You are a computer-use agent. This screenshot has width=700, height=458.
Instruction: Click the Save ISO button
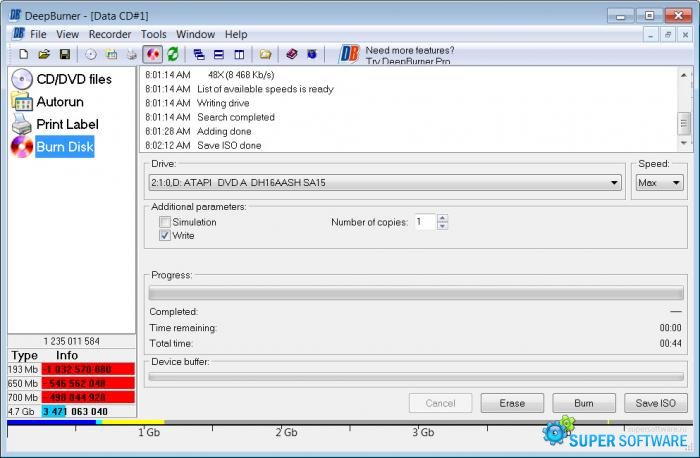pyautogui.click(x=656, y=403)
